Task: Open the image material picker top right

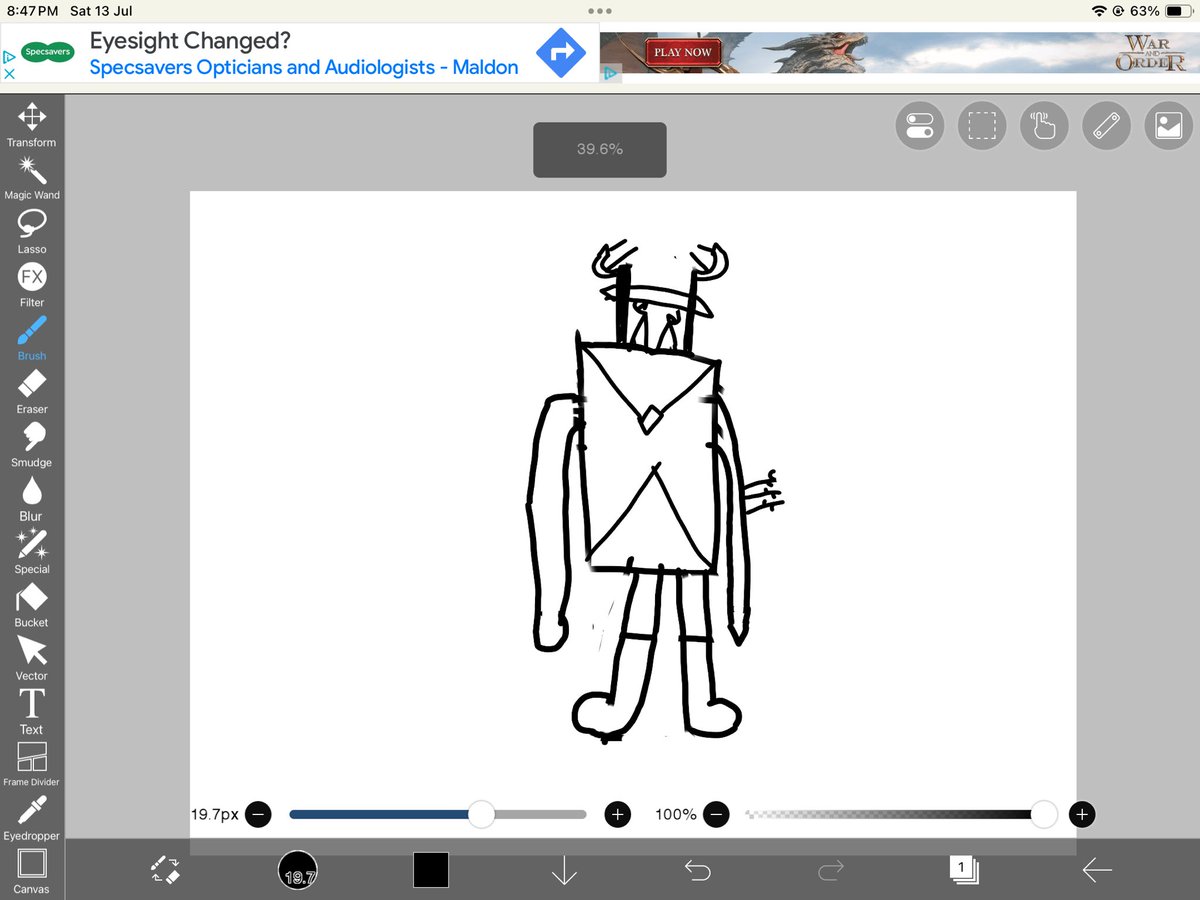Action: (x=1168, y=125)
